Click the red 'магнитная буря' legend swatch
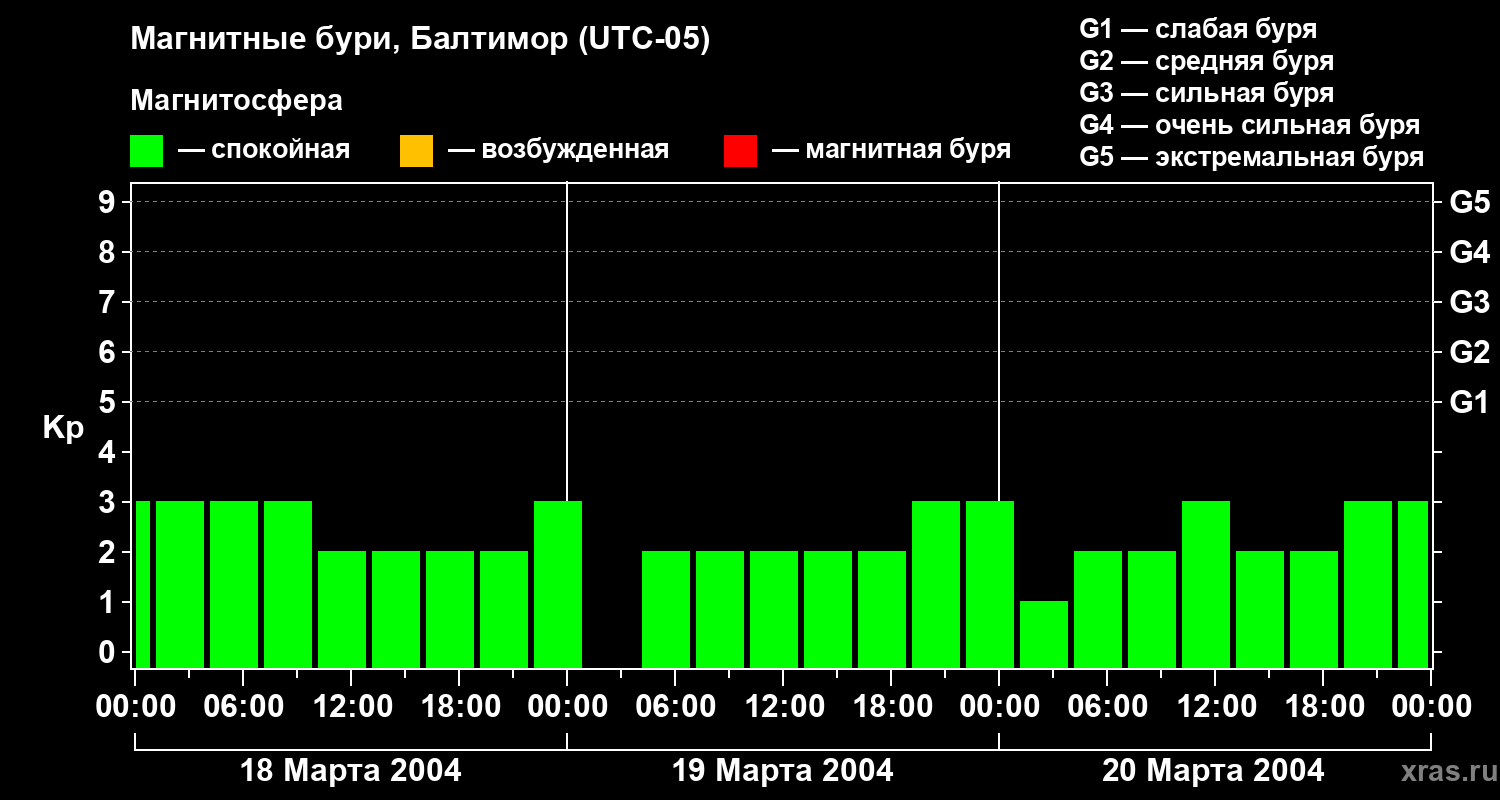Screen dimensions: 1500x800 [740, 151]
